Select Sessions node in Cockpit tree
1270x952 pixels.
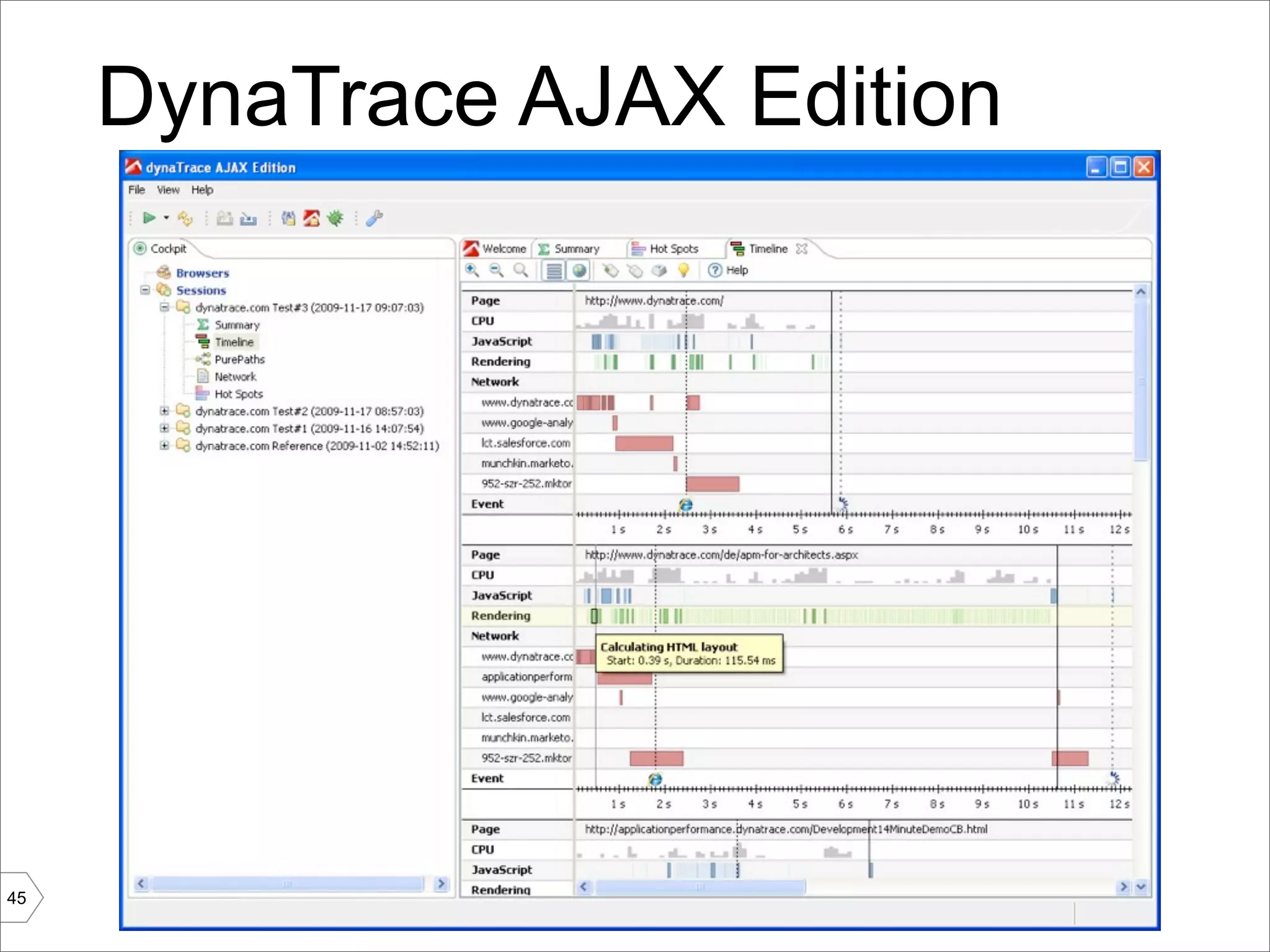201,290
